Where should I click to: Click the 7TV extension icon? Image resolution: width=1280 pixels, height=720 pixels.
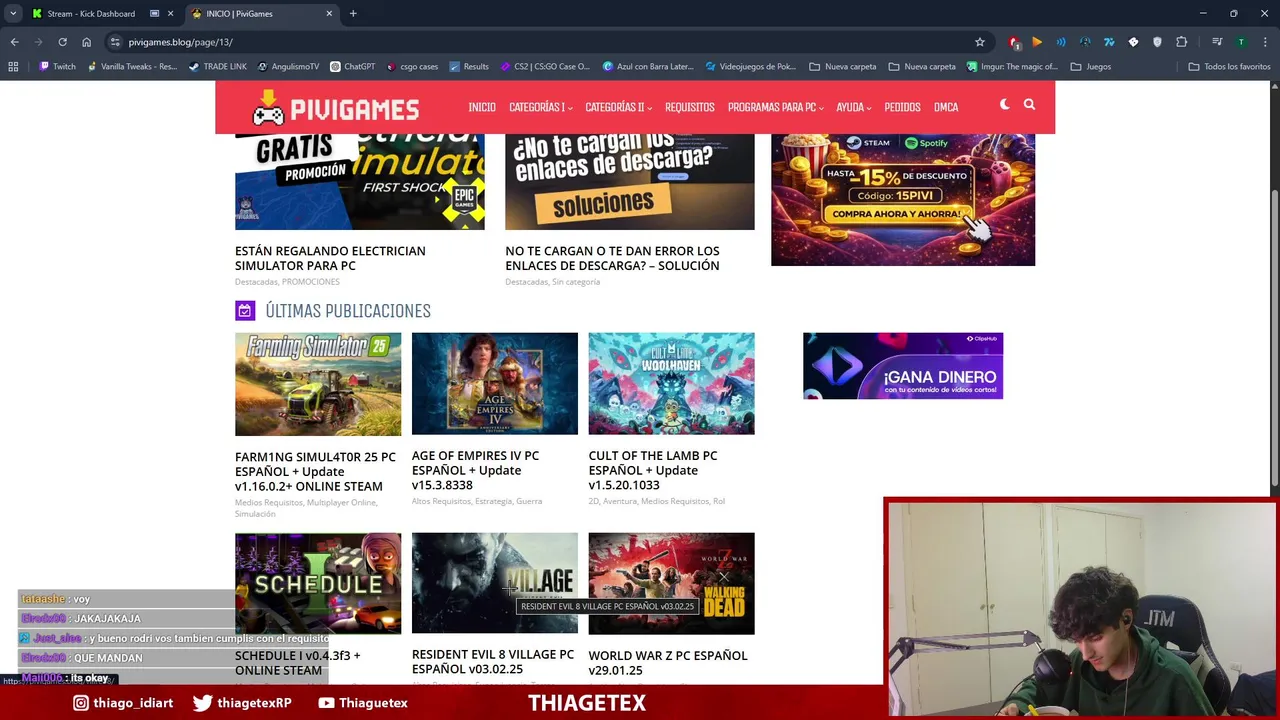(1109, 42)
